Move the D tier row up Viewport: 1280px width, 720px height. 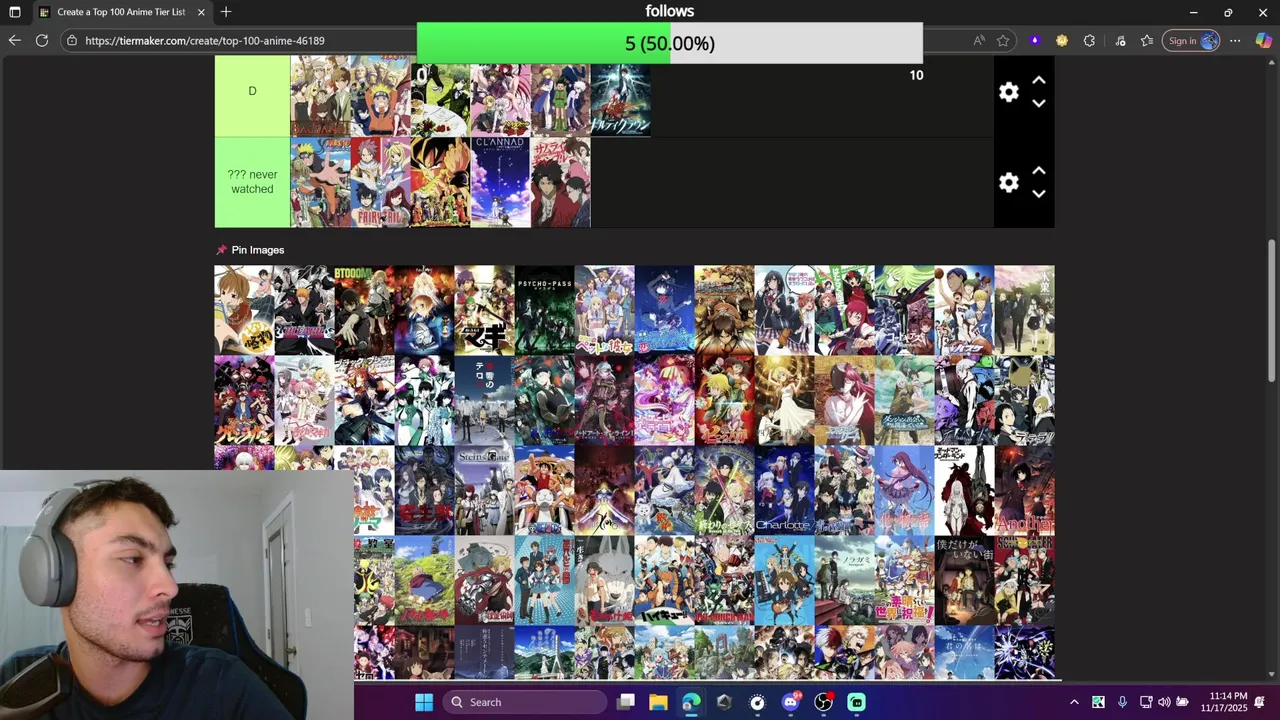coord(1039,80)
